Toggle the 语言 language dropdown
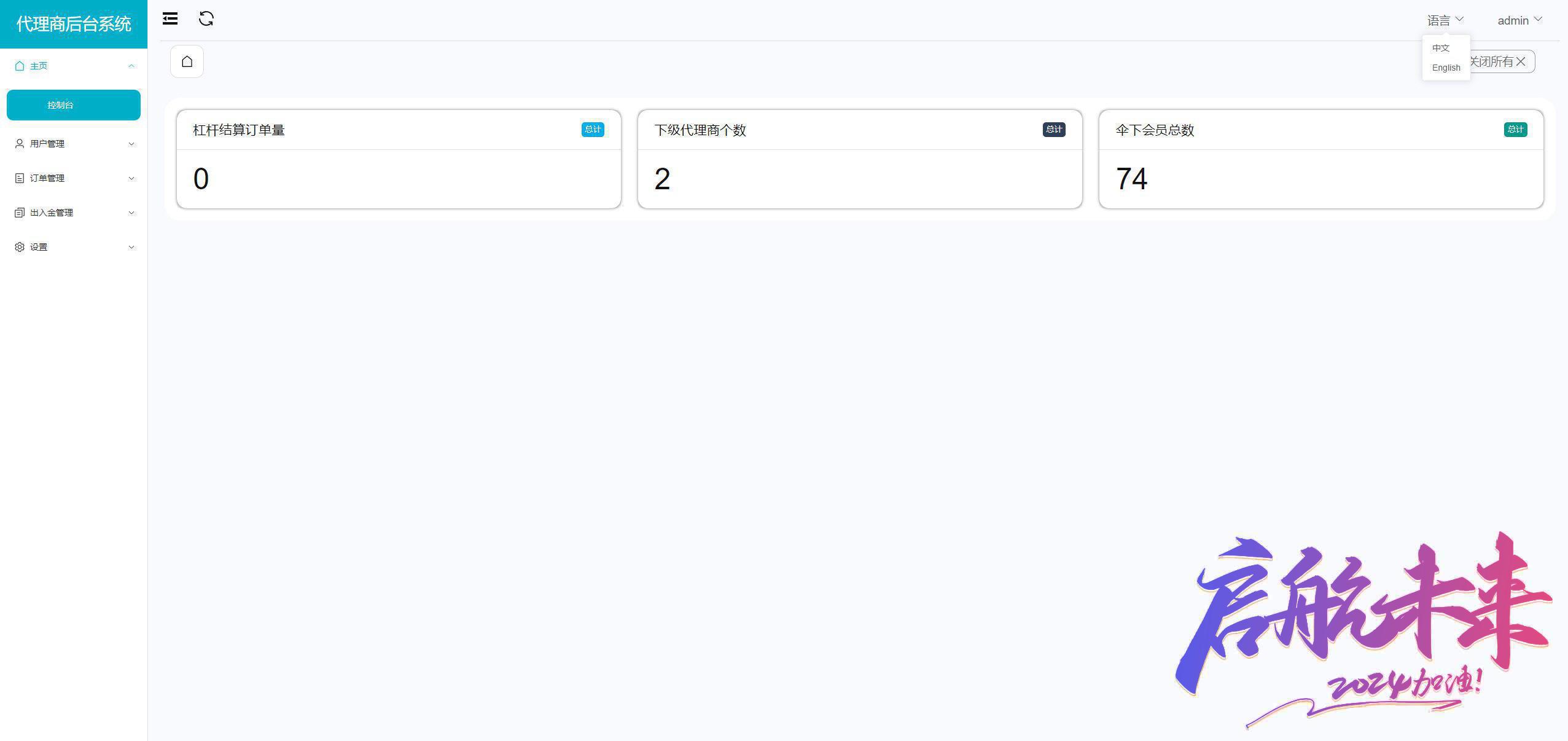This screenshot has width=1568, height=741. pos(1445,20)
